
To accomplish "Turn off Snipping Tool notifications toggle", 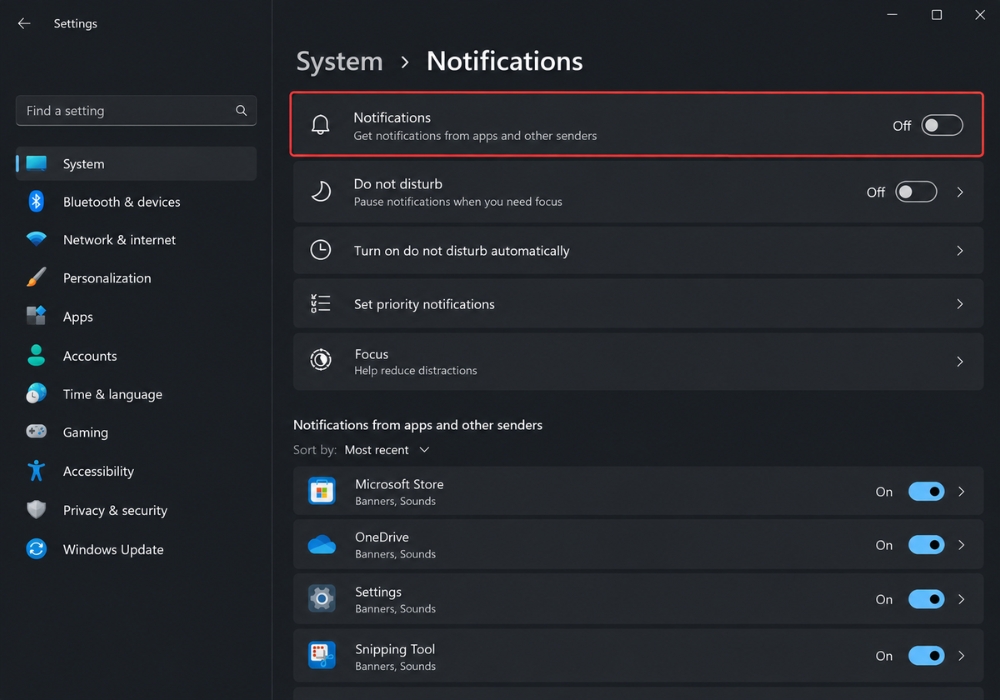I will pos(927,655).
